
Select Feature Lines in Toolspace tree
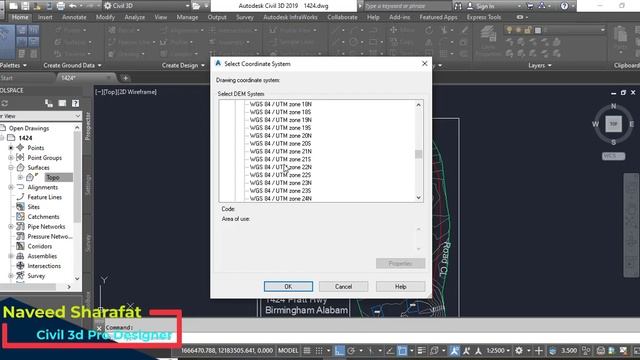click(44, 197)
